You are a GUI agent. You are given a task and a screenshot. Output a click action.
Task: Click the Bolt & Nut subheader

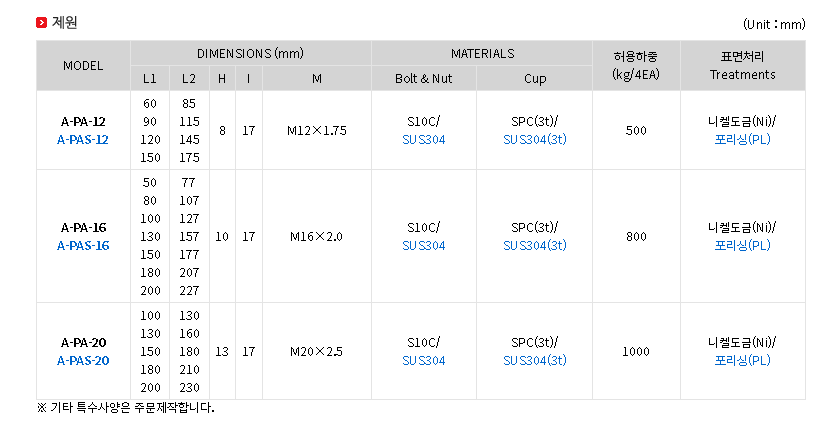click(x=424, y=78)
